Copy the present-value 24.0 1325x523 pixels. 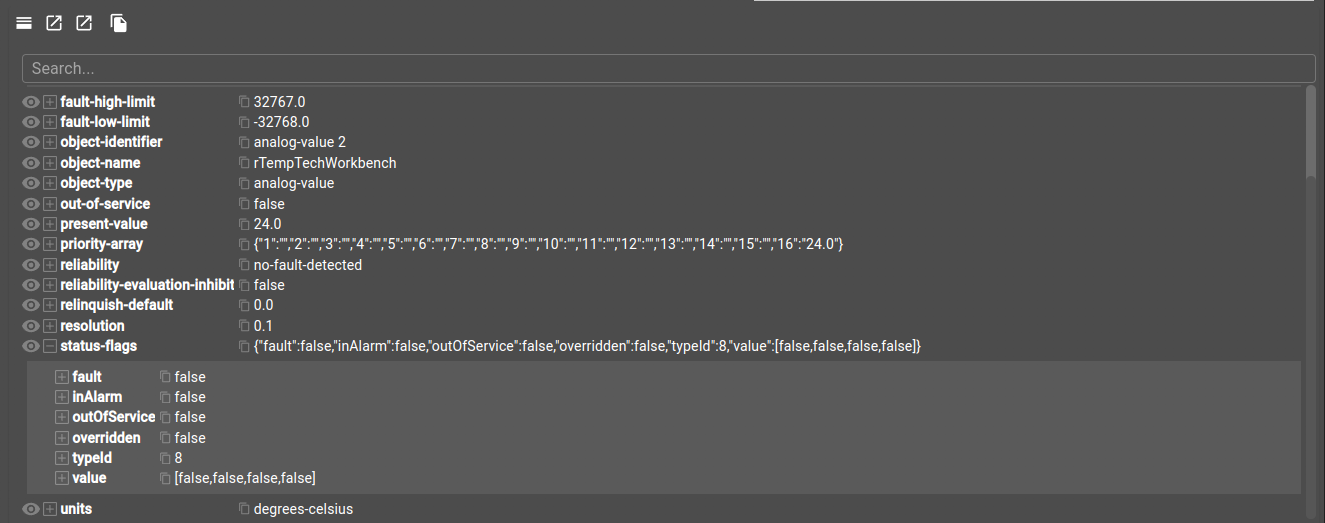click(244, 224)
